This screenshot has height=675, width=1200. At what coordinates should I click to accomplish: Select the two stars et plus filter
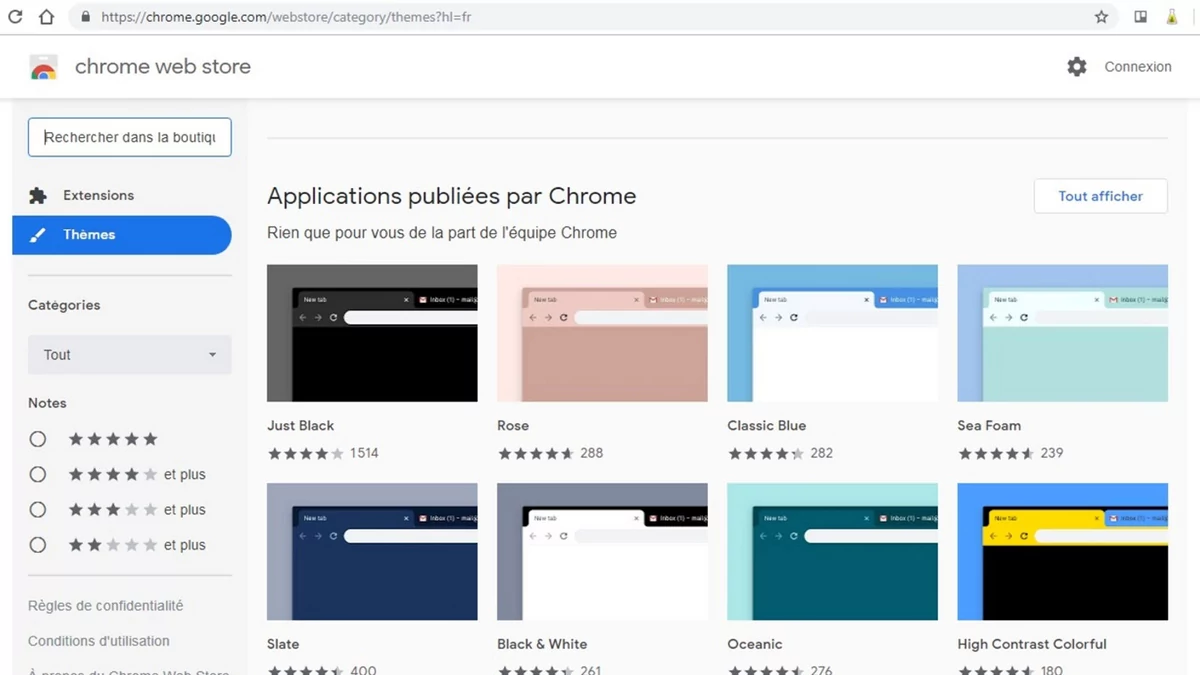point(38,545)
